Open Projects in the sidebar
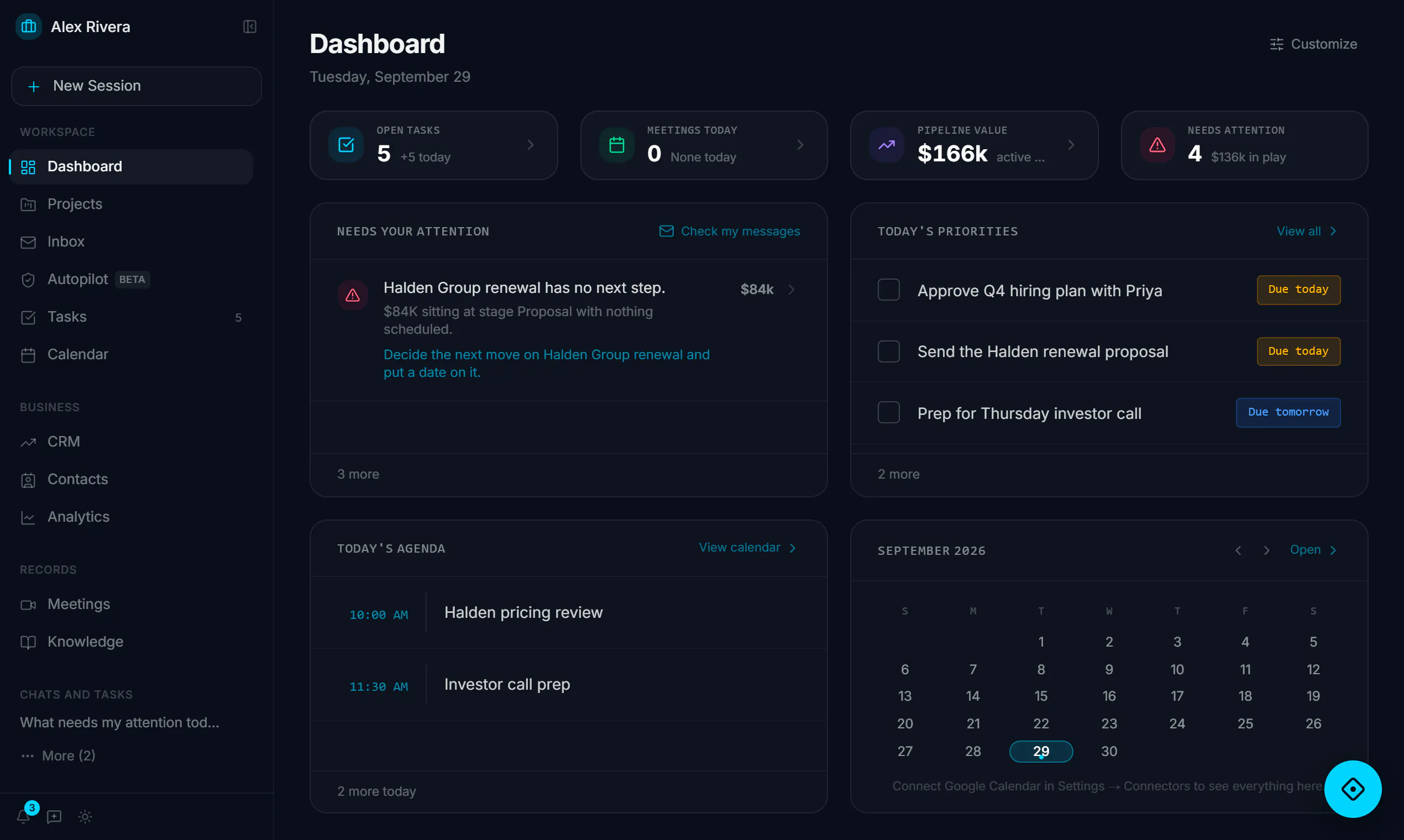The width and height of the screenshot is (1404, 840). click(132, 204)
